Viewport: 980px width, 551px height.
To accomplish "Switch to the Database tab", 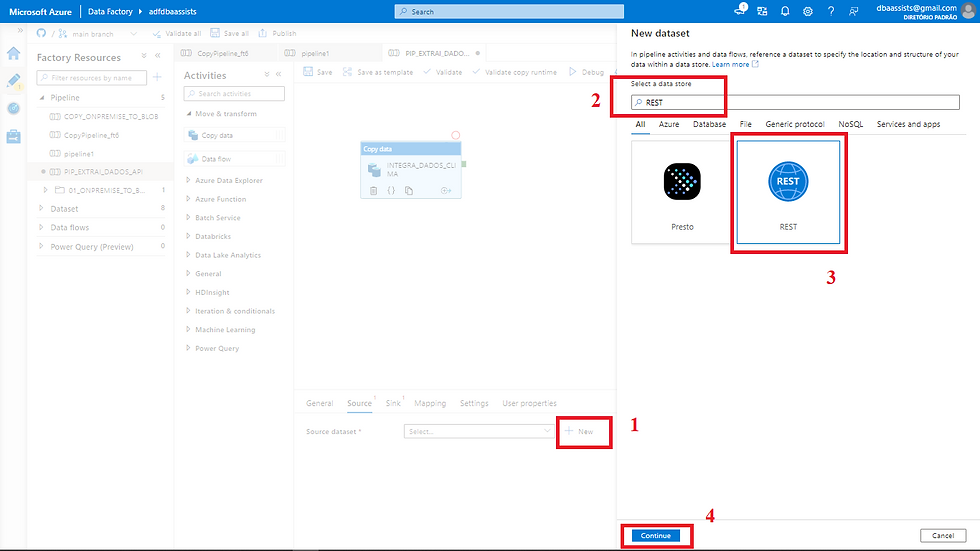I will click(x=709, y=124).
